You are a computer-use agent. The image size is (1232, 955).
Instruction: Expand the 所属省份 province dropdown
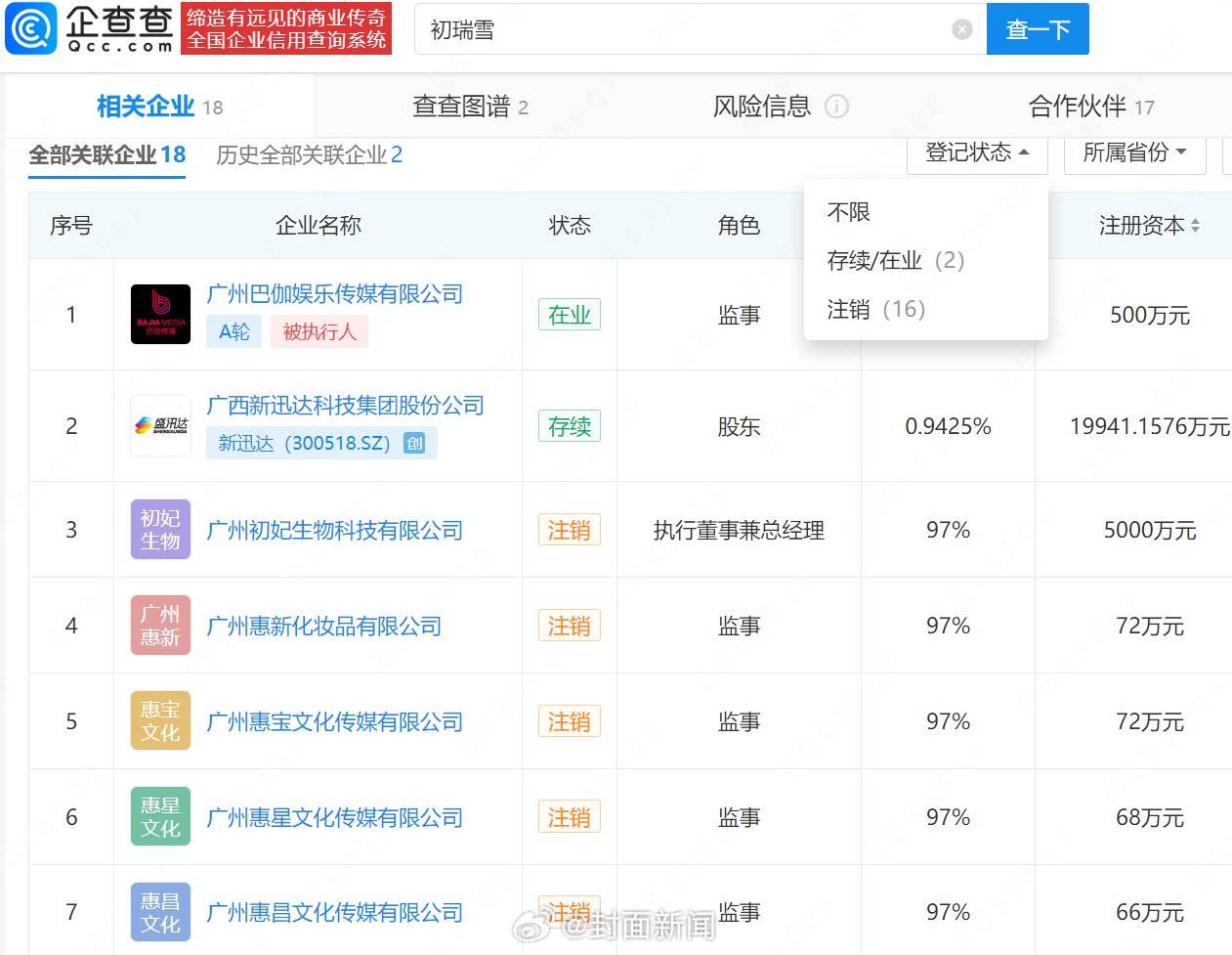[1133, 153]
